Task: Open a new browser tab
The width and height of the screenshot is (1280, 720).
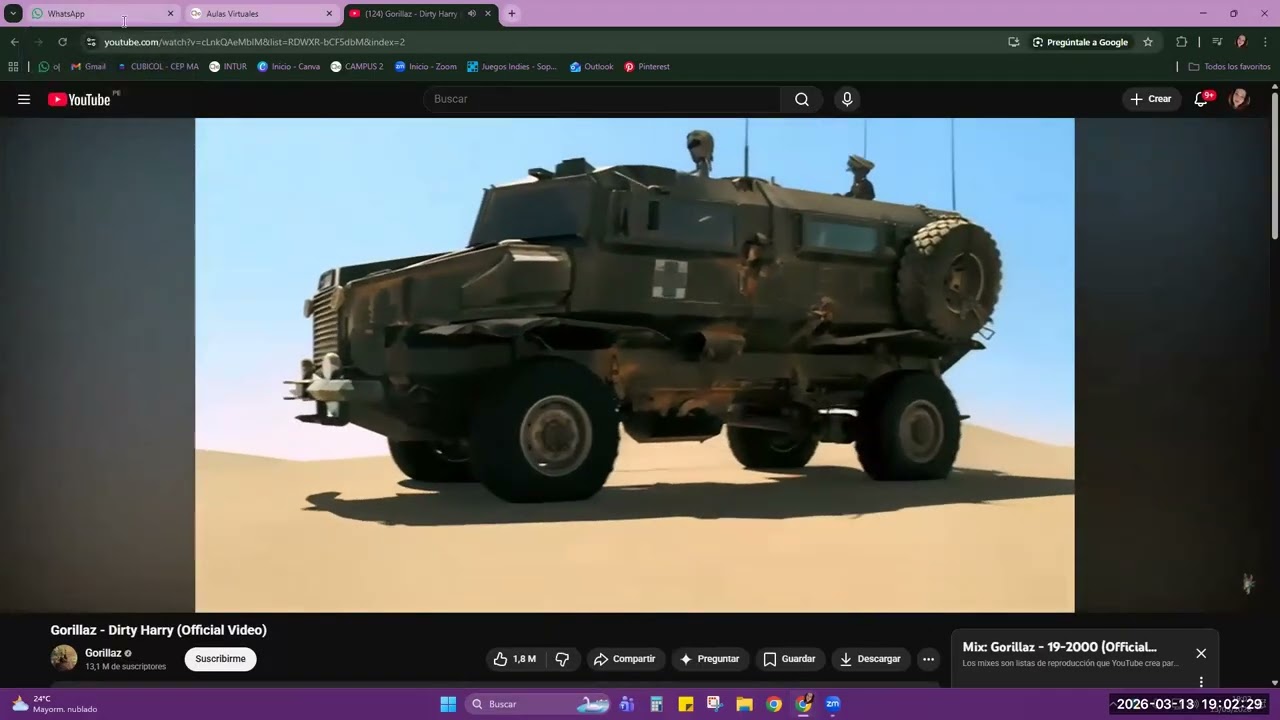Action: (512, 14)
